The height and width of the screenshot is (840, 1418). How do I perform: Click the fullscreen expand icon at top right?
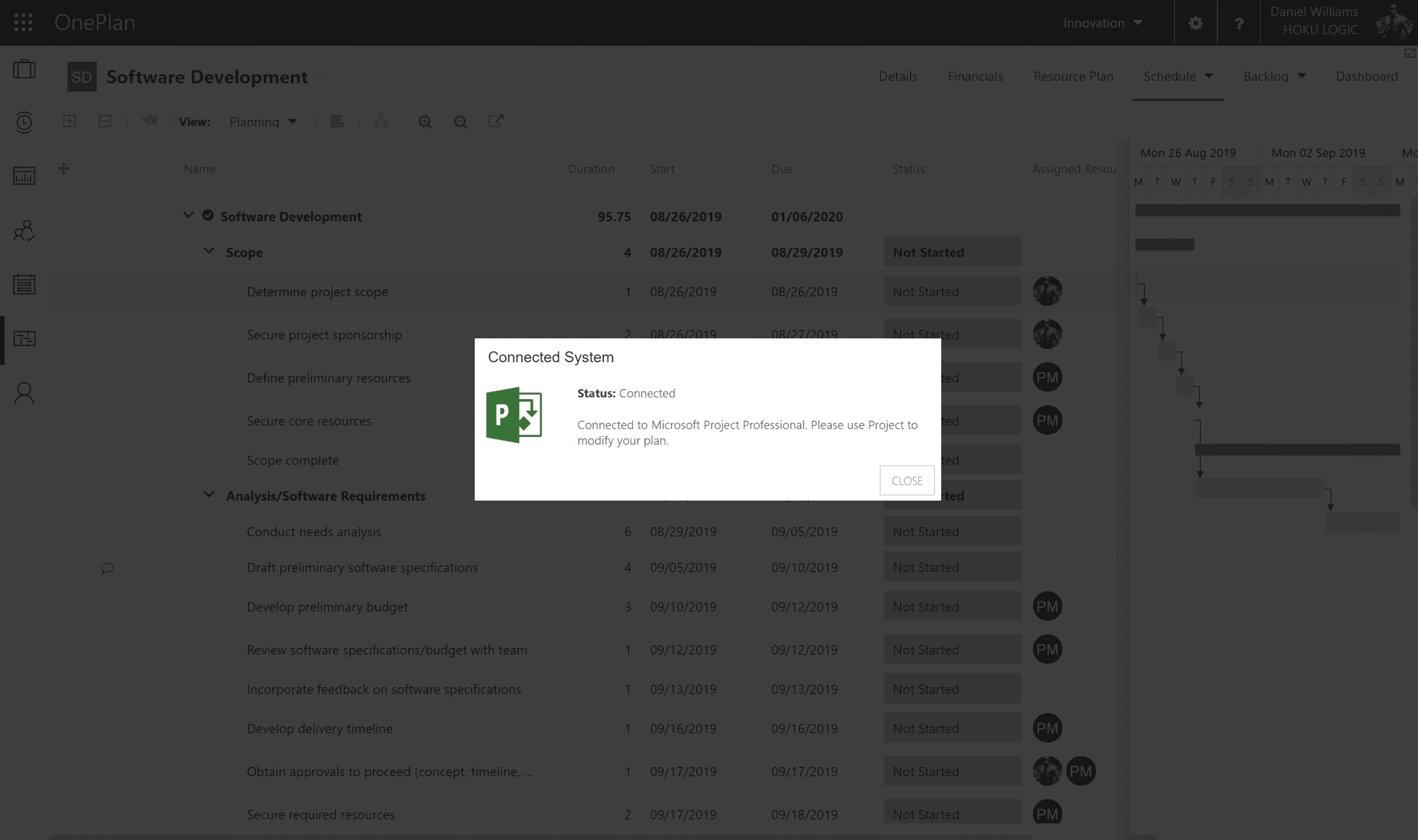pyautogui.click(x=1410, y=53)
